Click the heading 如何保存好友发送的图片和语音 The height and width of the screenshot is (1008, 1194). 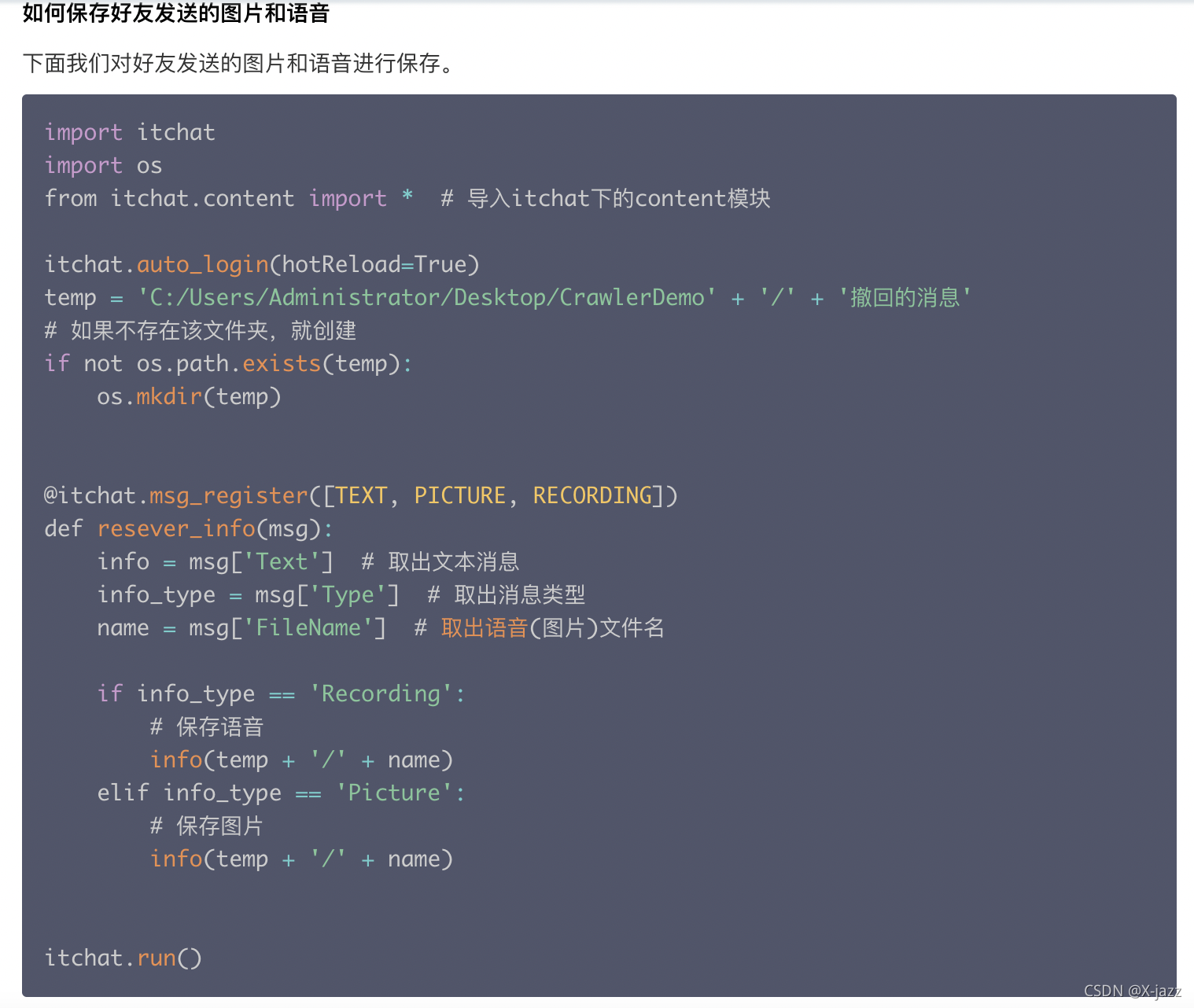pos(176,13)
